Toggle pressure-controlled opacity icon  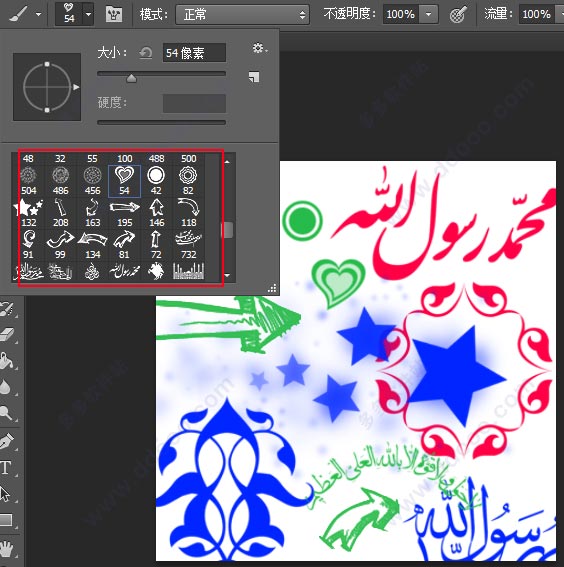click(458, 14)
